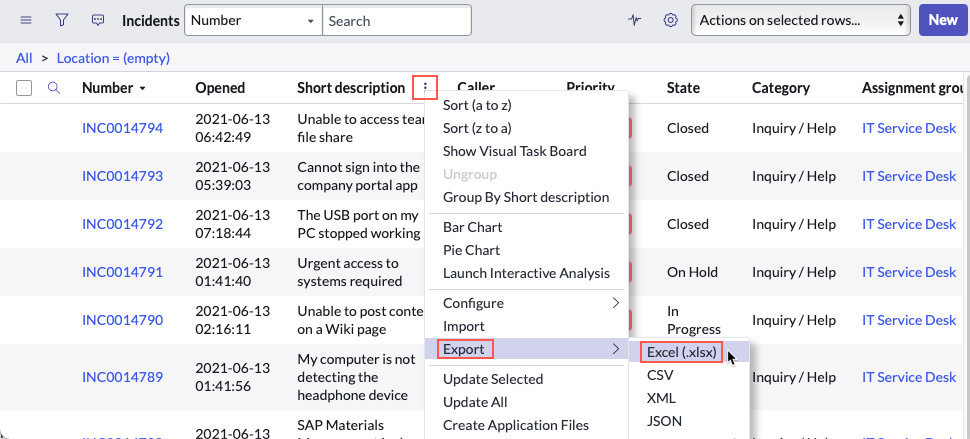Click the column search magnifier icon
This screenshot has height=439, width=970.
click(x=54, y=88)
